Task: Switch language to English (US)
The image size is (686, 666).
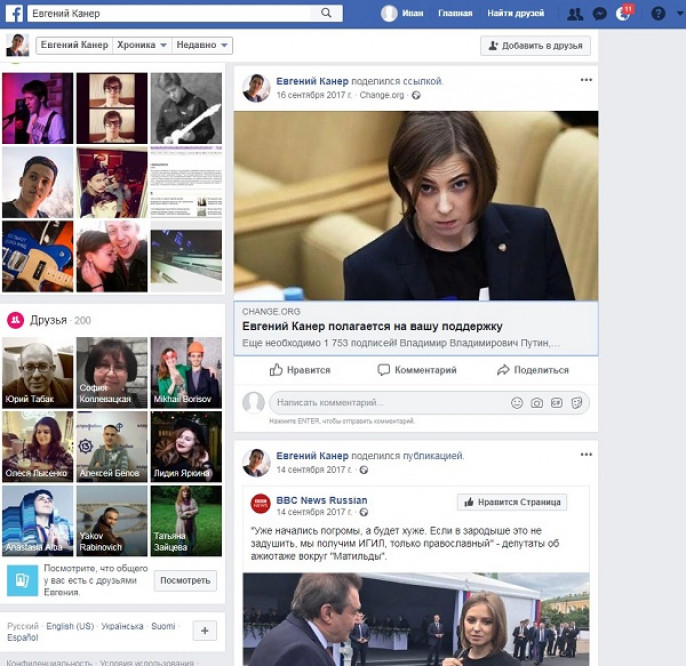Action: tap(70, 626)
